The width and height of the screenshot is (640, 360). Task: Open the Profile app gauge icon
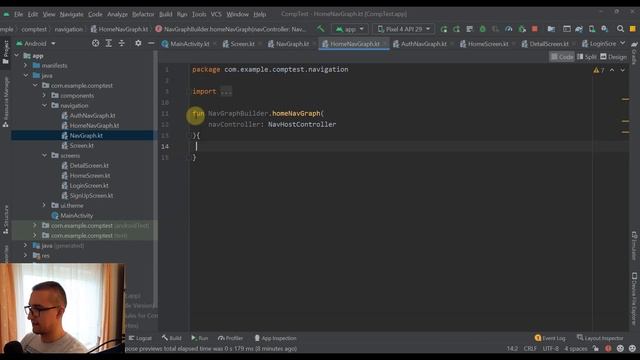(509, 29)
